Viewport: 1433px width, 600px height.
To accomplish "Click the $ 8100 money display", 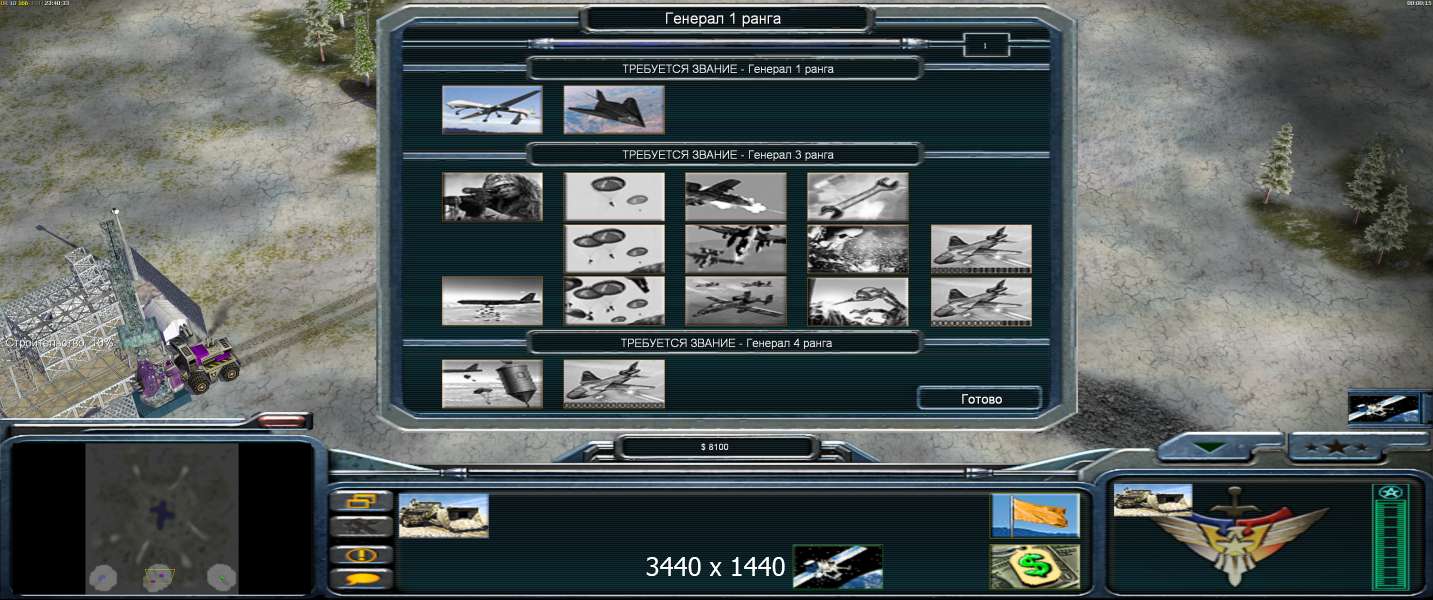I will pos(717,447).
